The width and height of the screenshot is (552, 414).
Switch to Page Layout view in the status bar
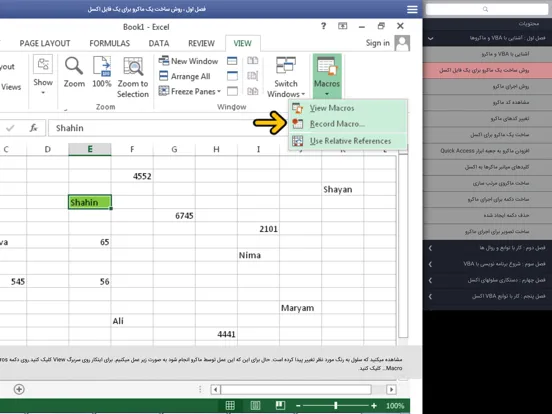[x=255, y=406]
